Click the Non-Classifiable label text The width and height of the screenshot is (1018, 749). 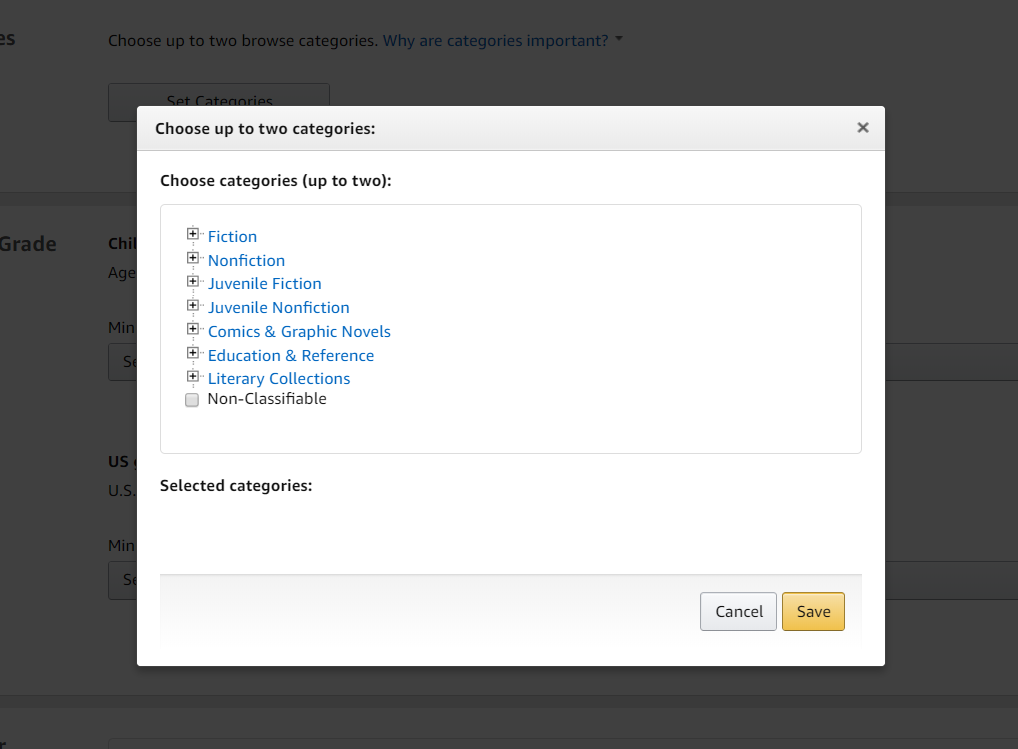[x=266, y=399]
